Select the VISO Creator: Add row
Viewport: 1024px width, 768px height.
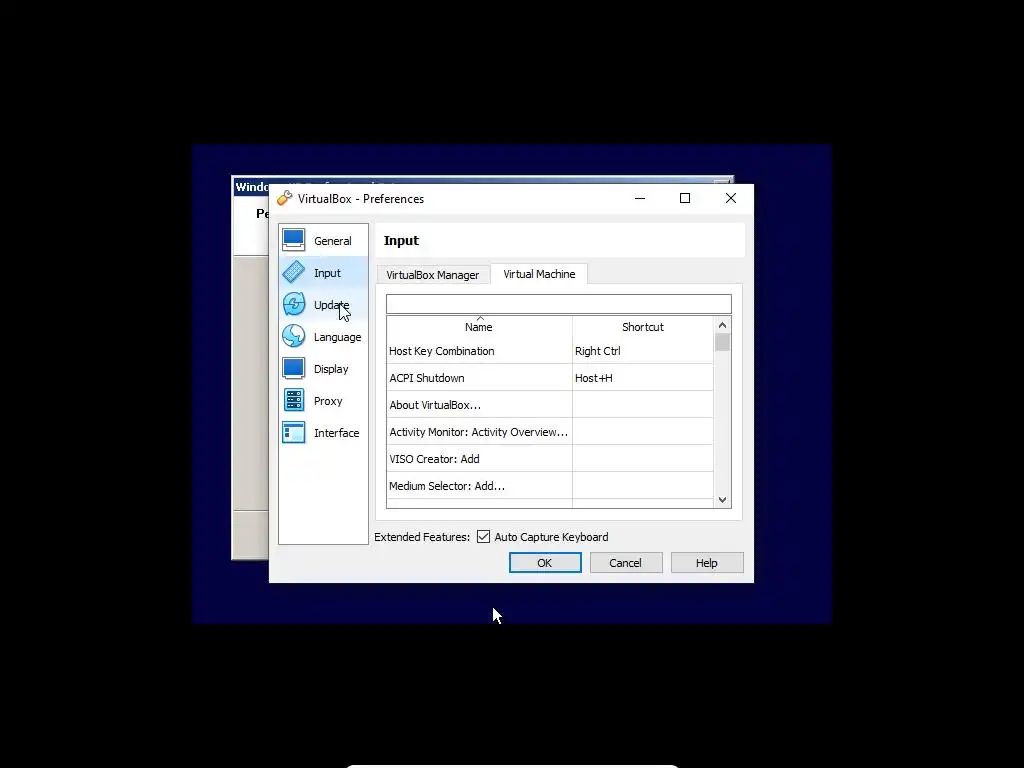(550, 458)
